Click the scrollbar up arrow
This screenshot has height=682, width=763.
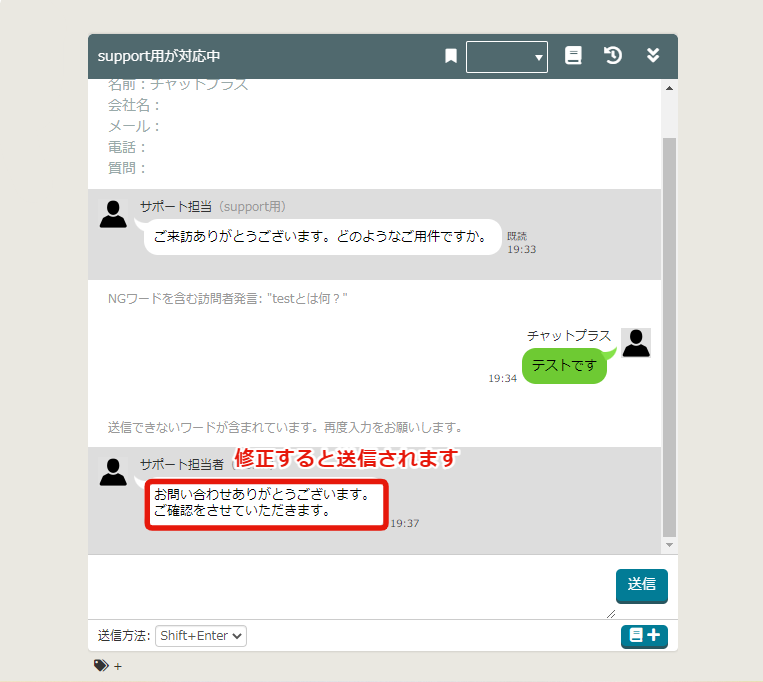click(x=669, y=88)
